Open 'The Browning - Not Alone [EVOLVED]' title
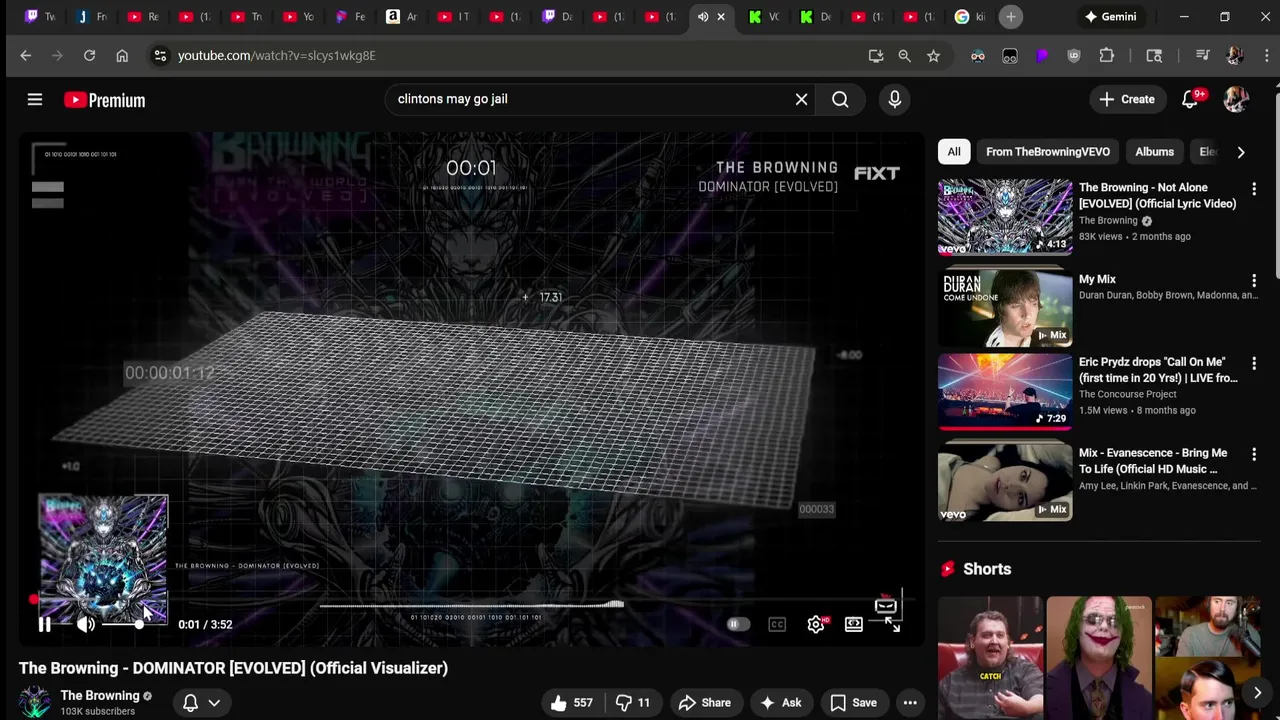 (x=1157, y=196)
